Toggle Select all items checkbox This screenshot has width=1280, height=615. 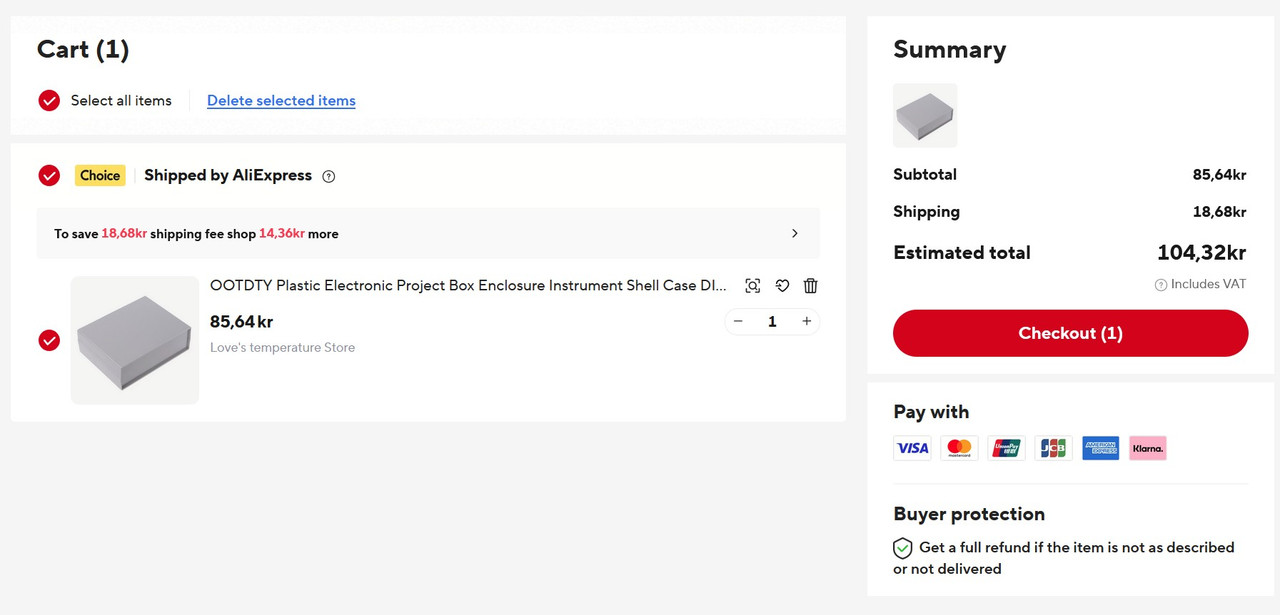click(49, 100)
